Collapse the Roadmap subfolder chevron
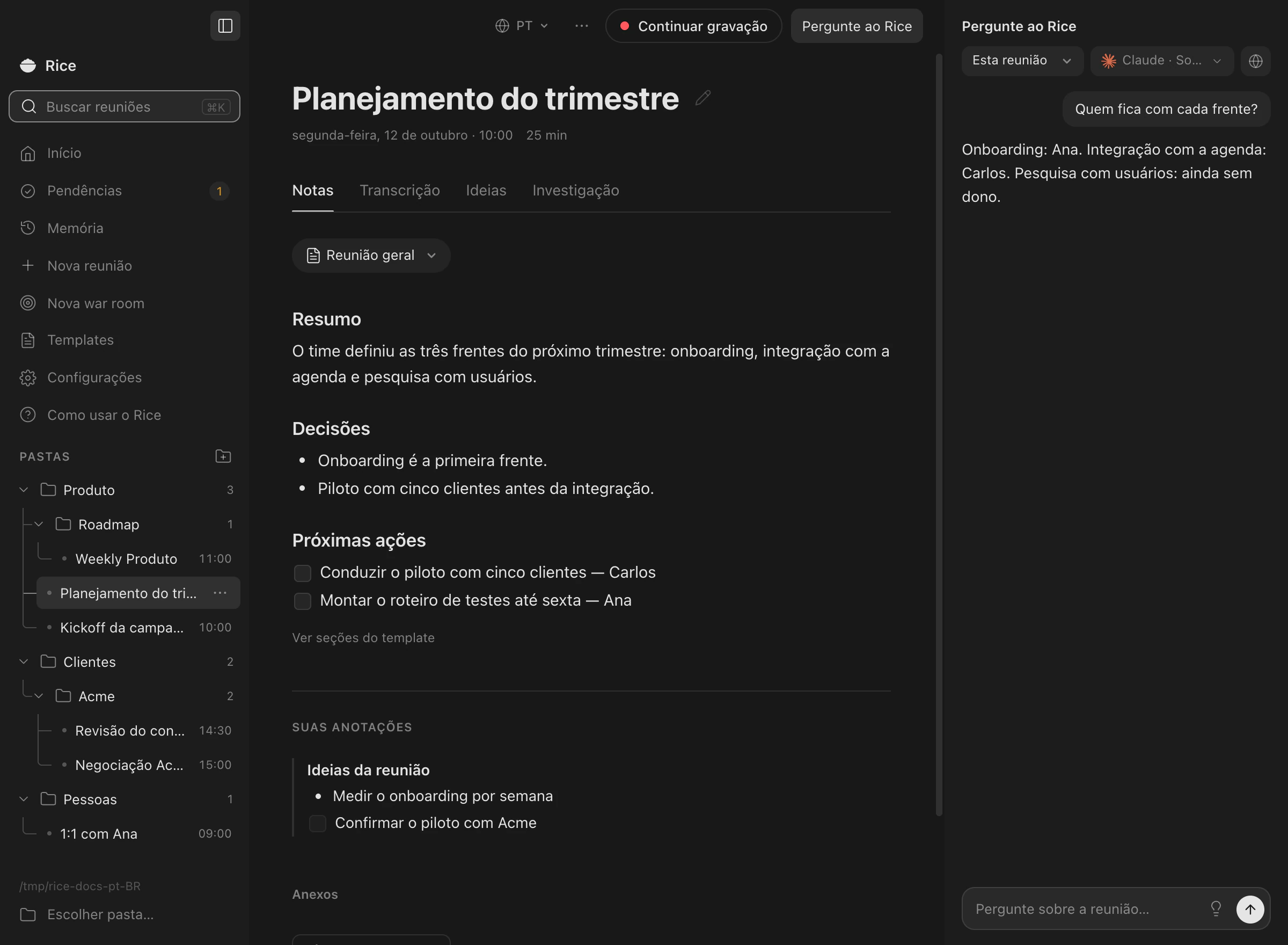Image resolution: width=1288 pixels, height=945 pixels. pyautogui.click(x=39, y=524)
